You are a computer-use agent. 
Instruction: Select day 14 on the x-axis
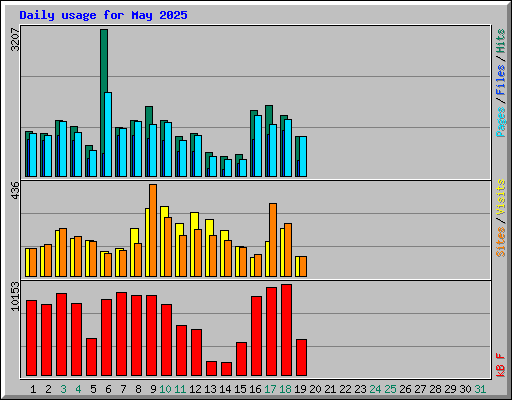(x=225, y=389)
